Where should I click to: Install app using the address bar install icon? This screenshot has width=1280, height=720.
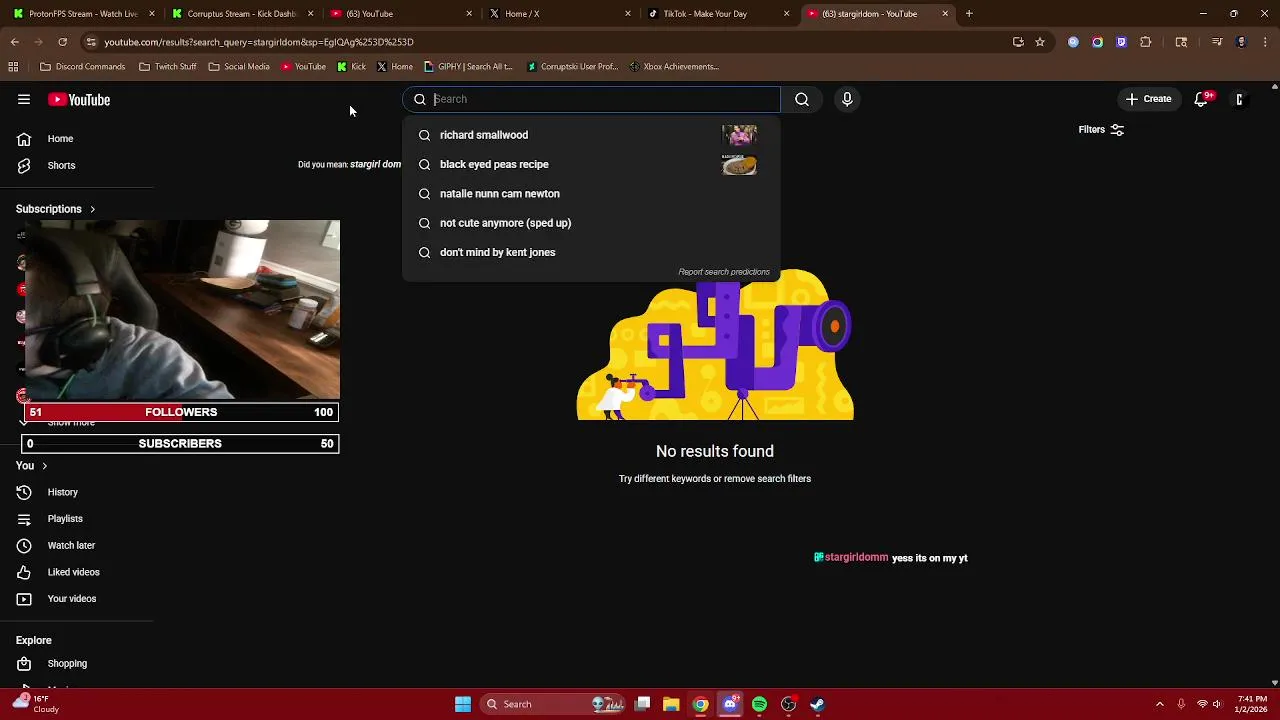pyautogui.click(x=1018, y=42)
